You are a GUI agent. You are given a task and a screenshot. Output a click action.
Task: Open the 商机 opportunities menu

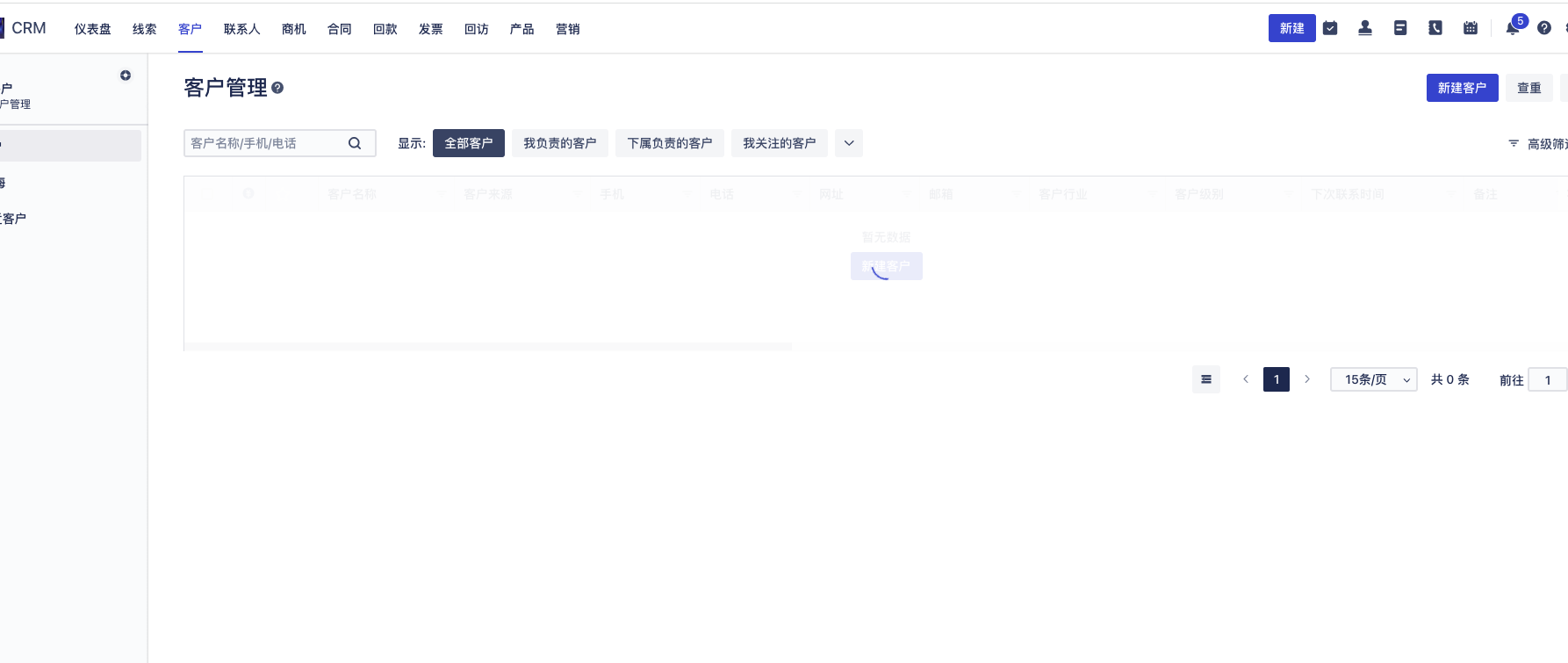[294, 29]
